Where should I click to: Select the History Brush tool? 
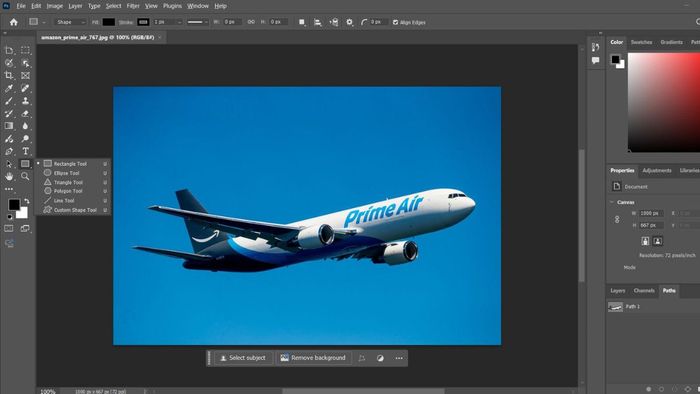click(9, 113)
